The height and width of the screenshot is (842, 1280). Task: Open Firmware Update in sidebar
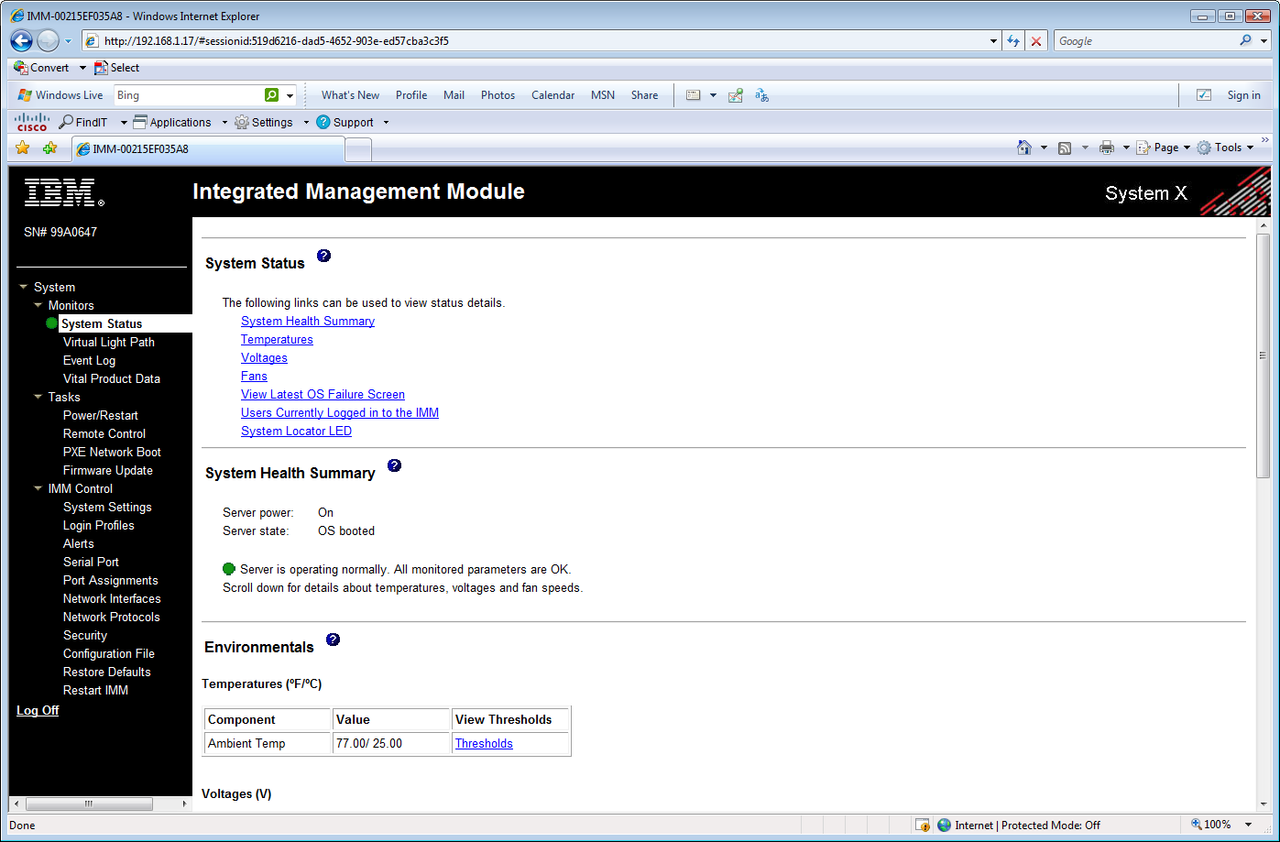pyautogui.click(x=108, y=470)
